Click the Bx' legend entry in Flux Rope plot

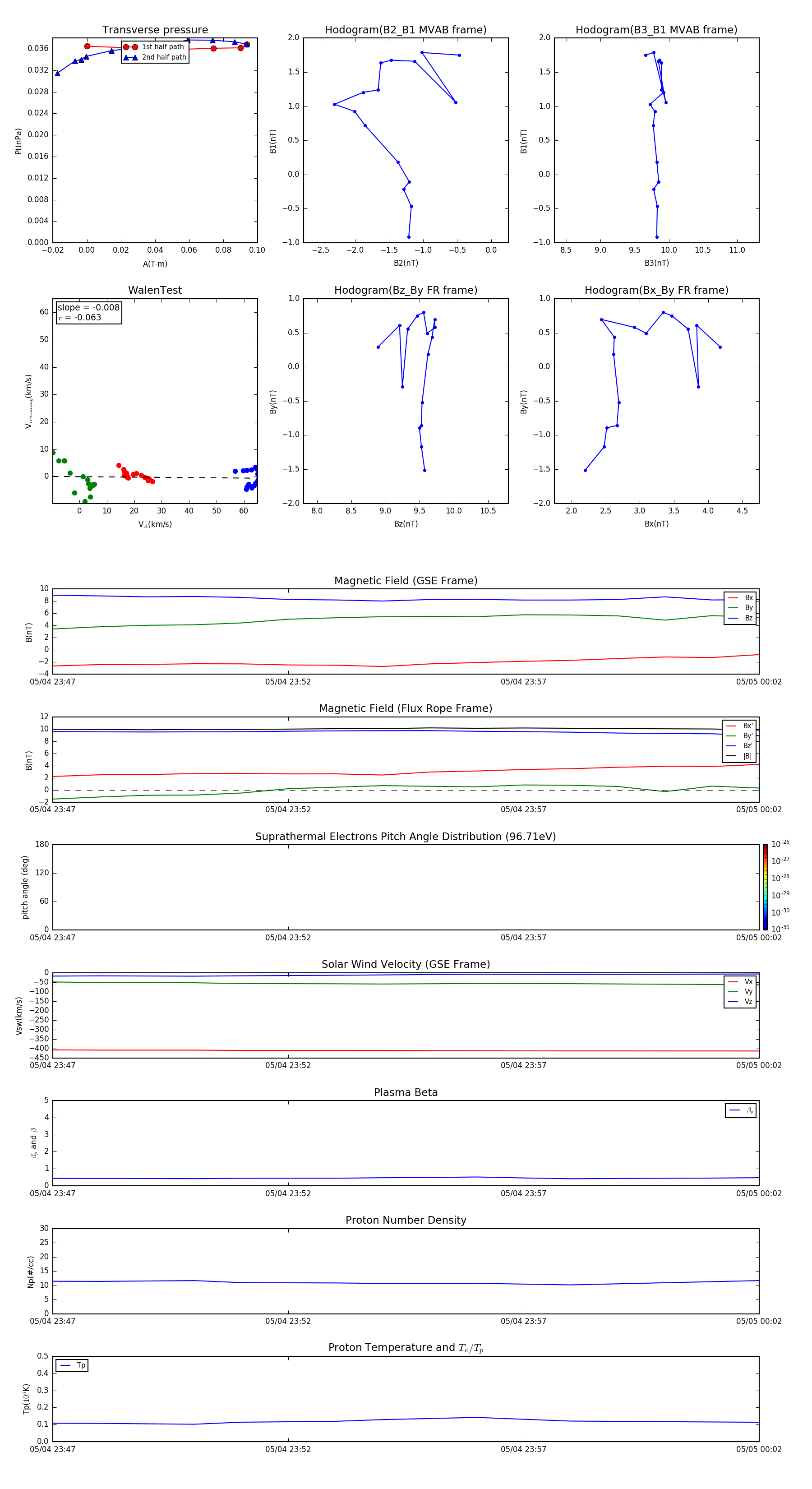pos(739,726)
